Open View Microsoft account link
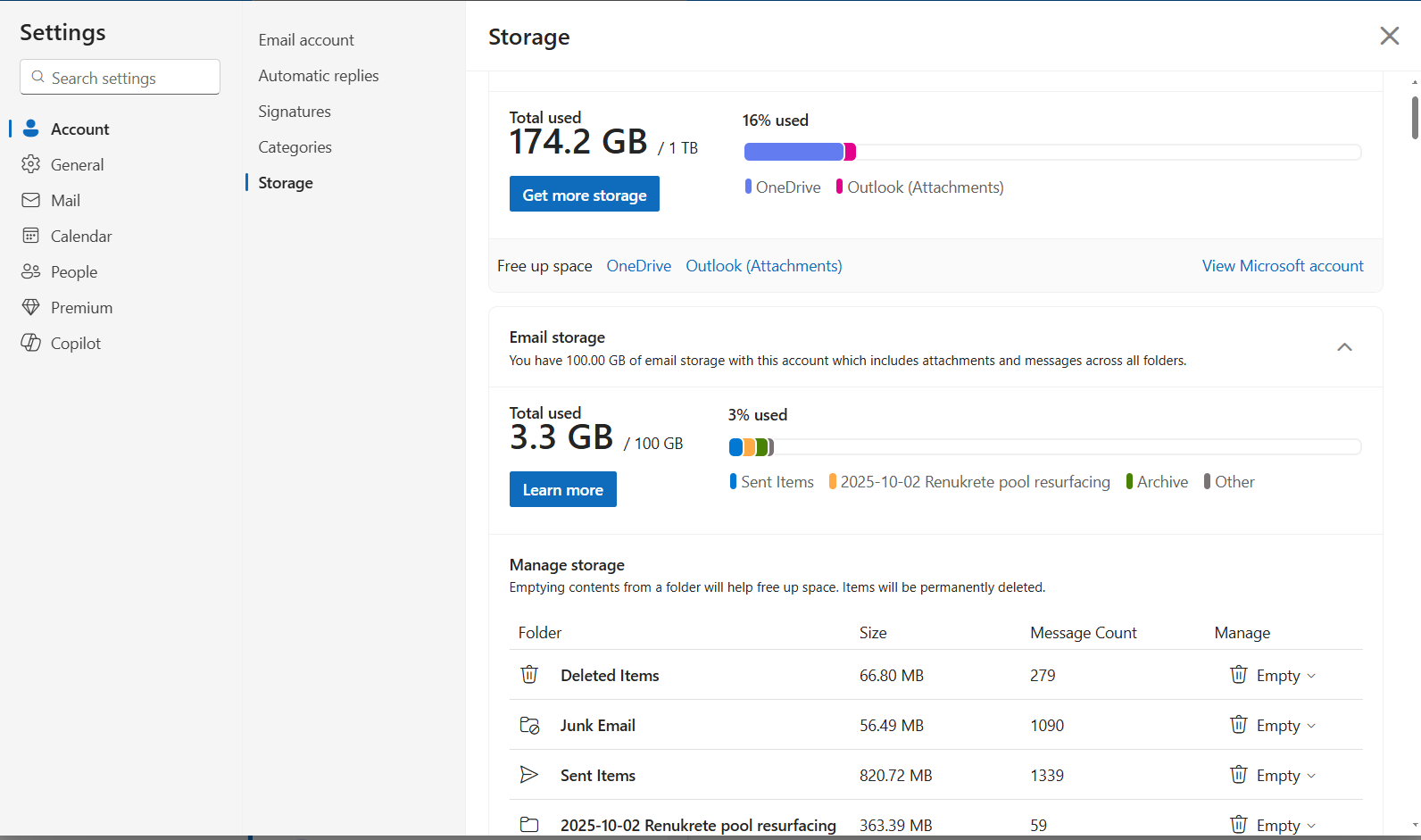Screen dimensions: 1421x840 pos(1283,266)
